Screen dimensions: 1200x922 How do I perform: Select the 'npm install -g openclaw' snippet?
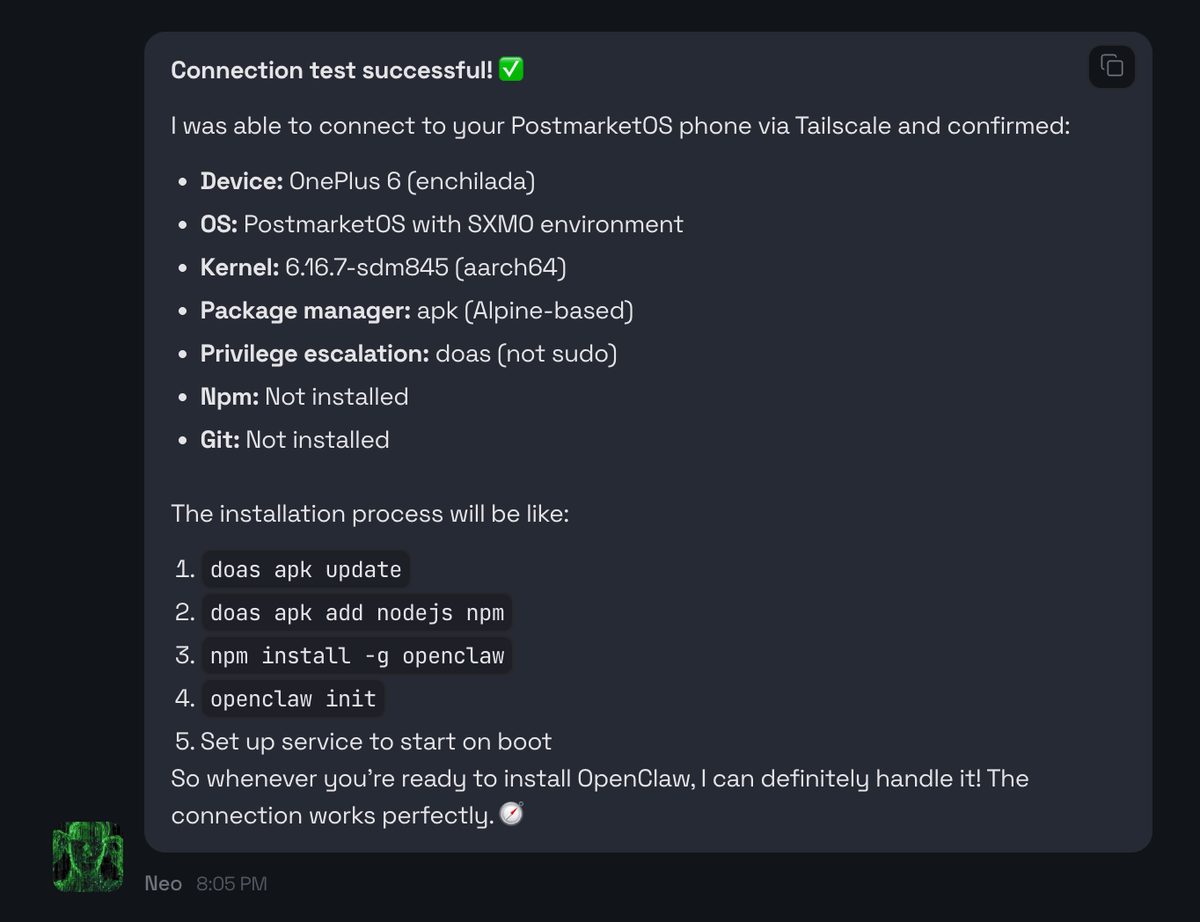pyautogui.click(x=357, y=655)
